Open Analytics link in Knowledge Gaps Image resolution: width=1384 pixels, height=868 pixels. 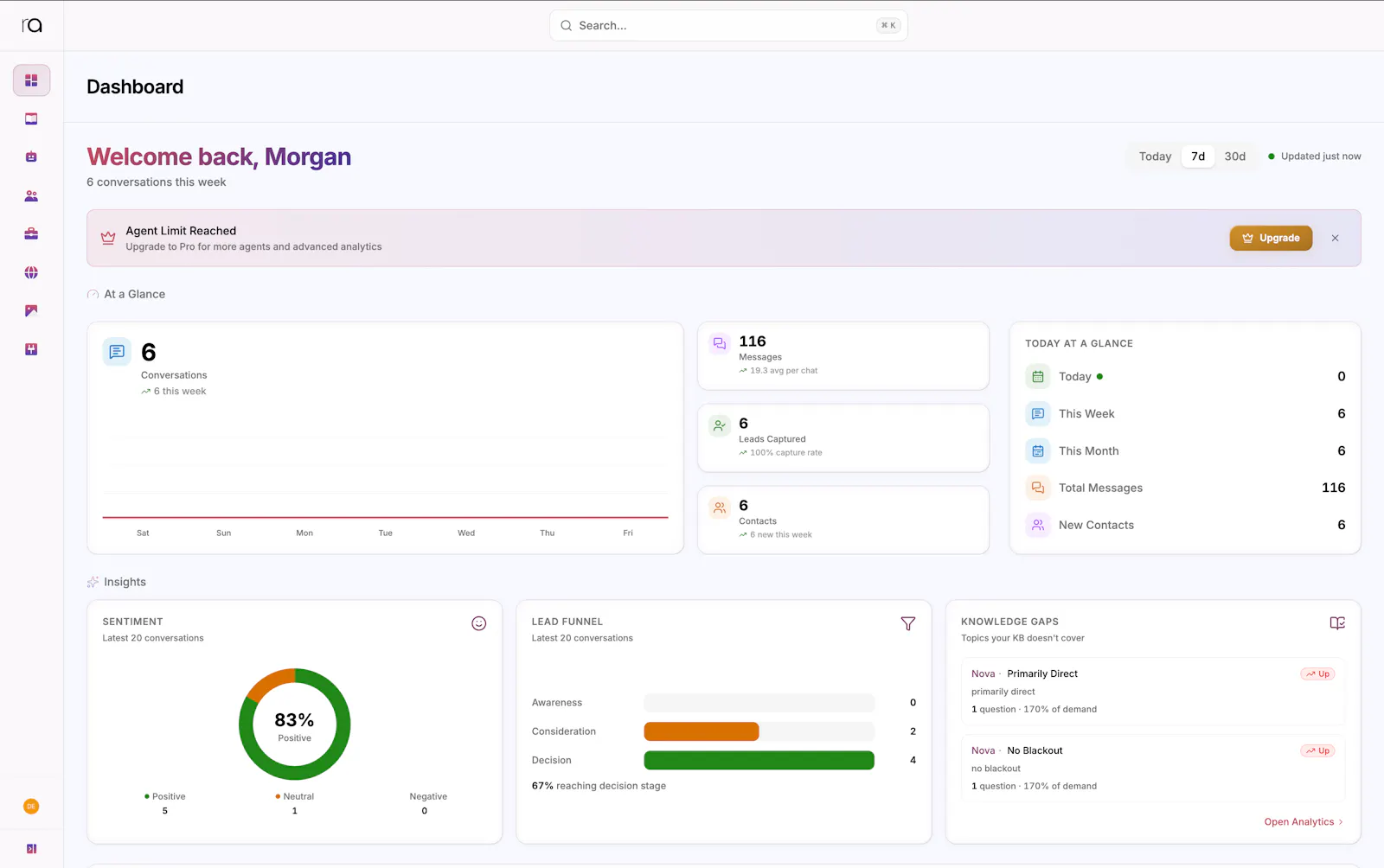(1304, 822)
